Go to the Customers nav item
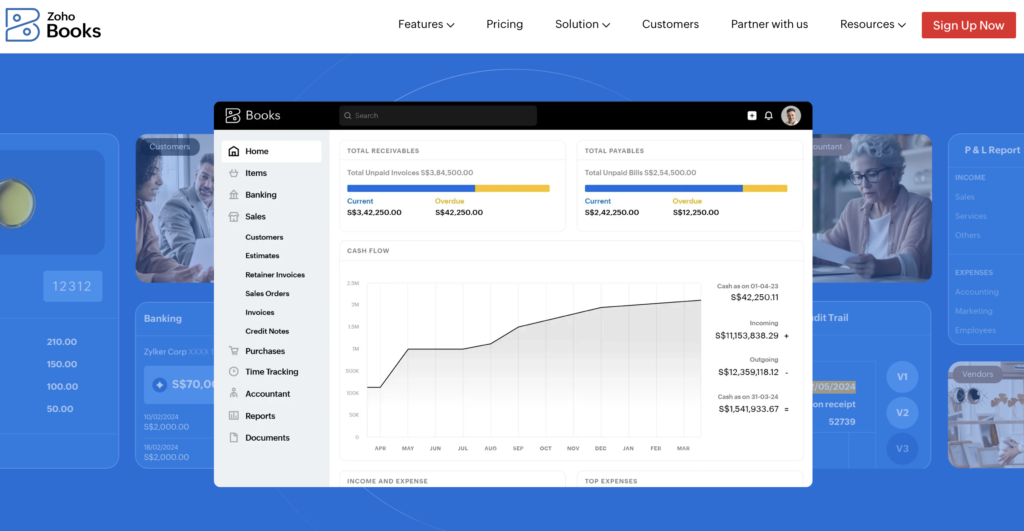 pos(670,24)
